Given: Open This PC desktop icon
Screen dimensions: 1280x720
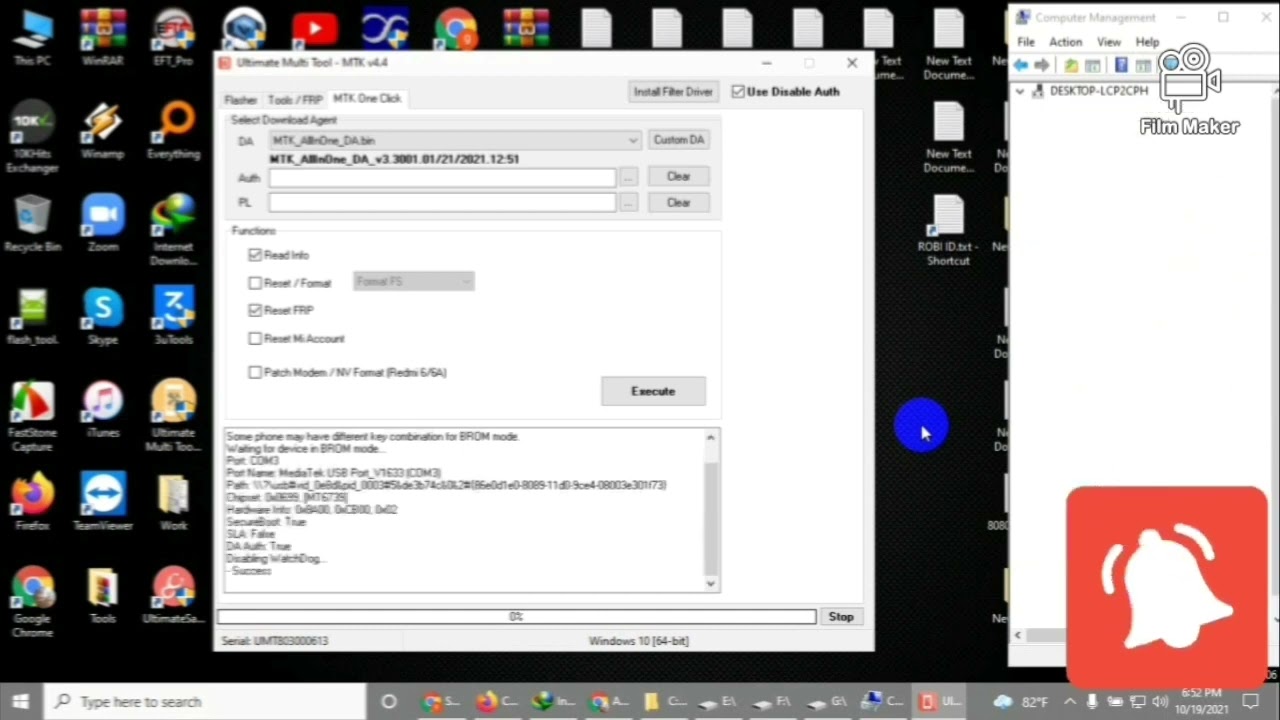Looking at the screenshot, I should point(32,37).
